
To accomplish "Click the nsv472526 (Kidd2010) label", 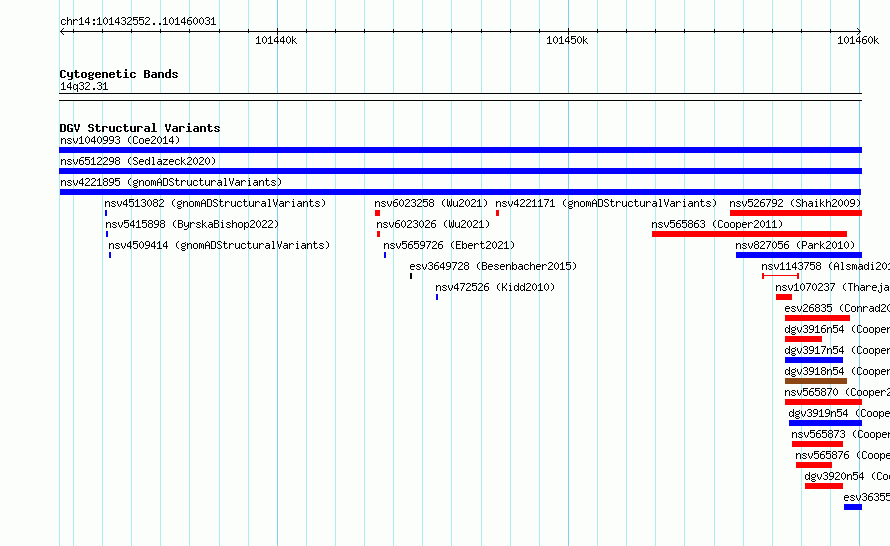I will [x=495, y=287].
